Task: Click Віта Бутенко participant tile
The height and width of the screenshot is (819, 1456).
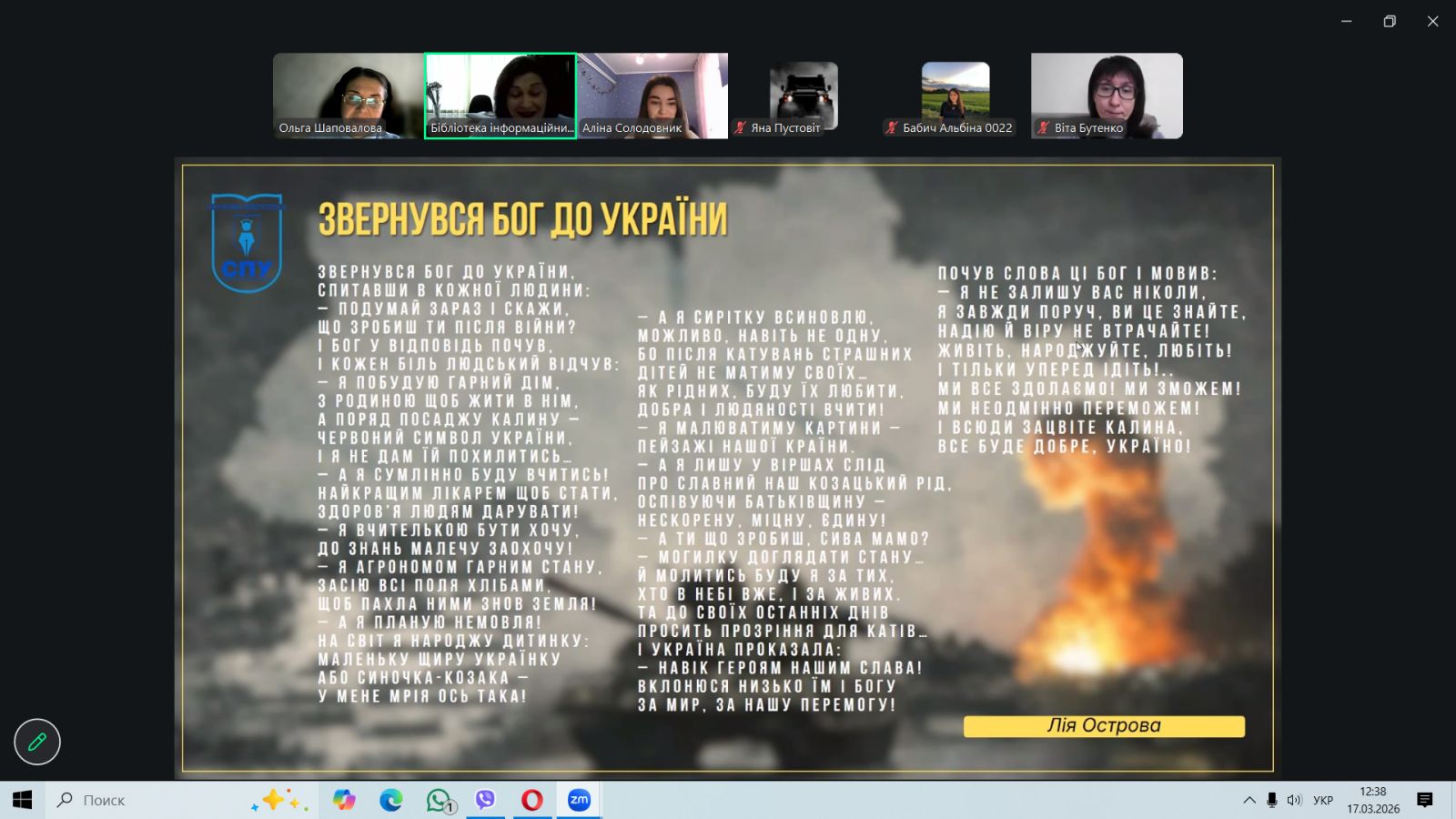Action: (1107, 96)
